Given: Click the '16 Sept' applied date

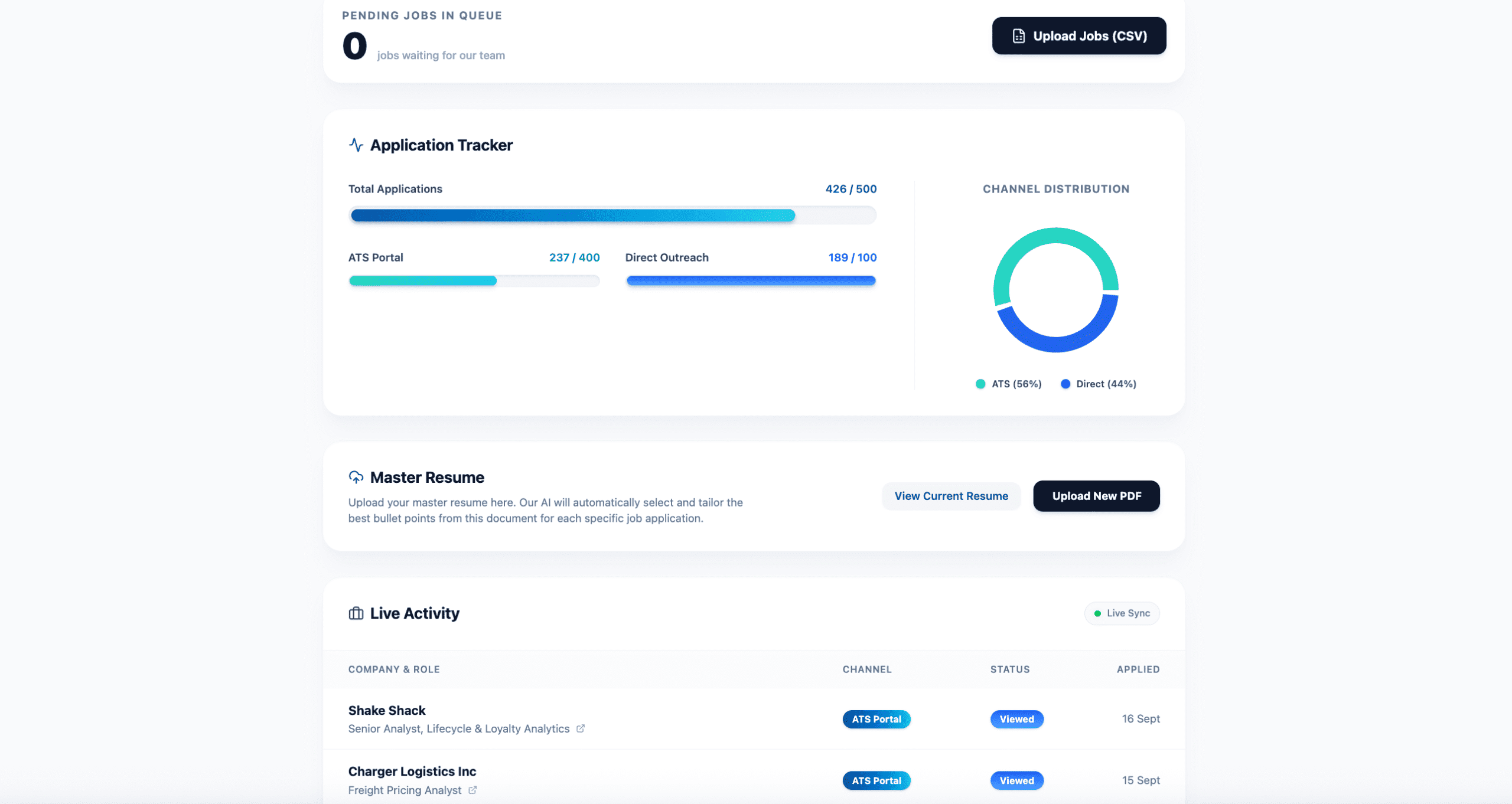Looking at the screenshot, I should pyautogui.click(x=1141, y=719).
